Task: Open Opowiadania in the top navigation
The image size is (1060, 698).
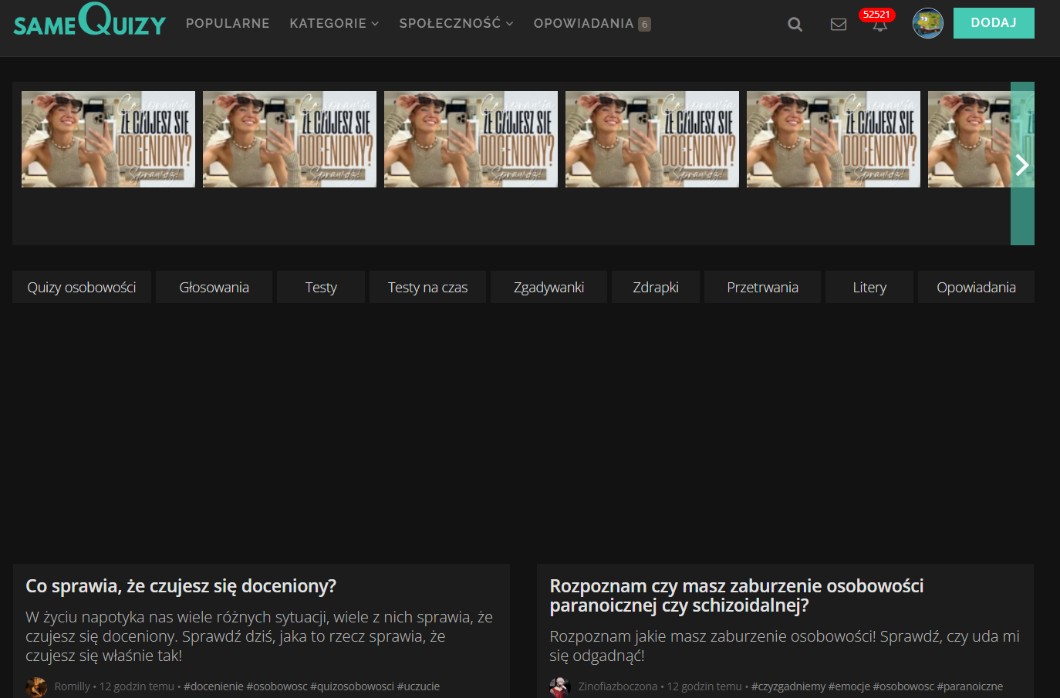Action: (584, 23)
